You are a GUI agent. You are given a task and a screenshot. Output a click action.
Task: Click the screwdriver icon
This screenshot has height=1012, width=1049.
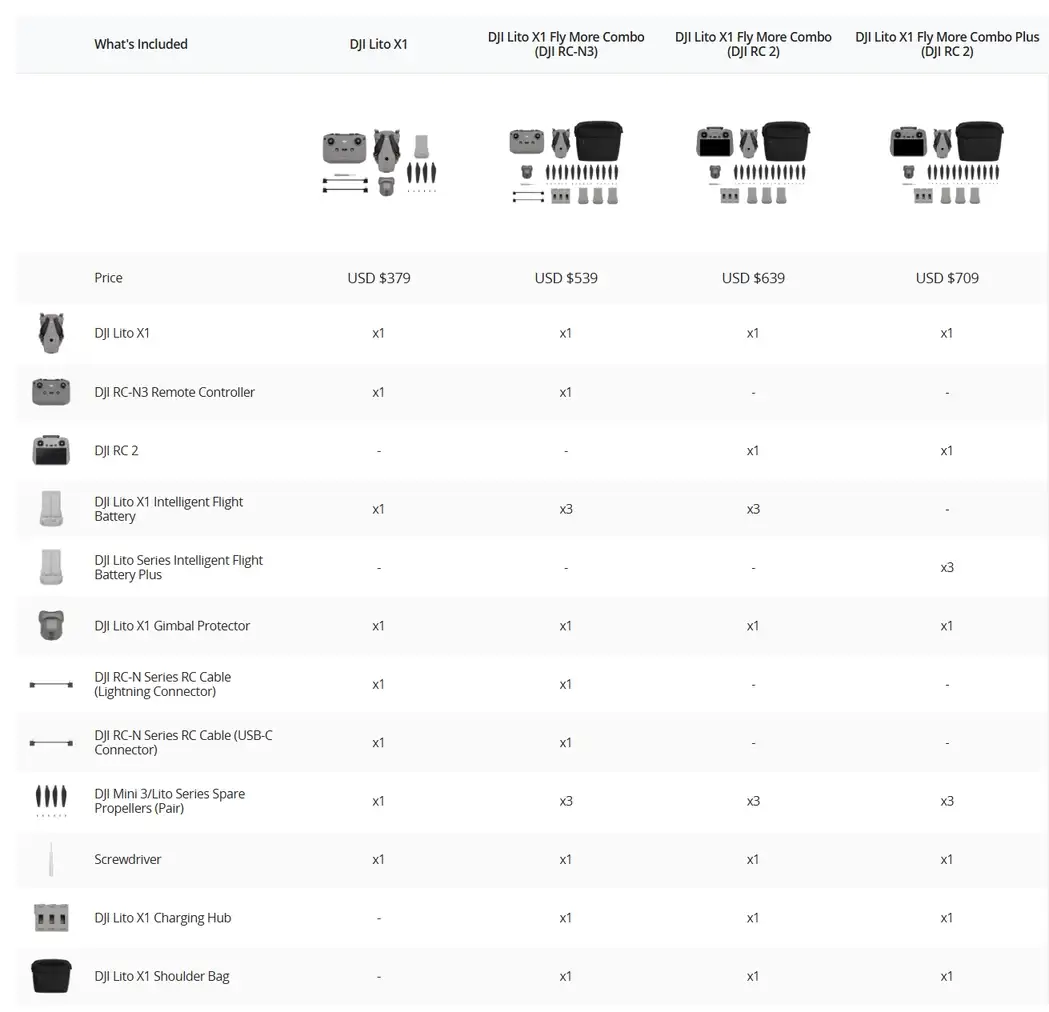click(x=51, y=859)
